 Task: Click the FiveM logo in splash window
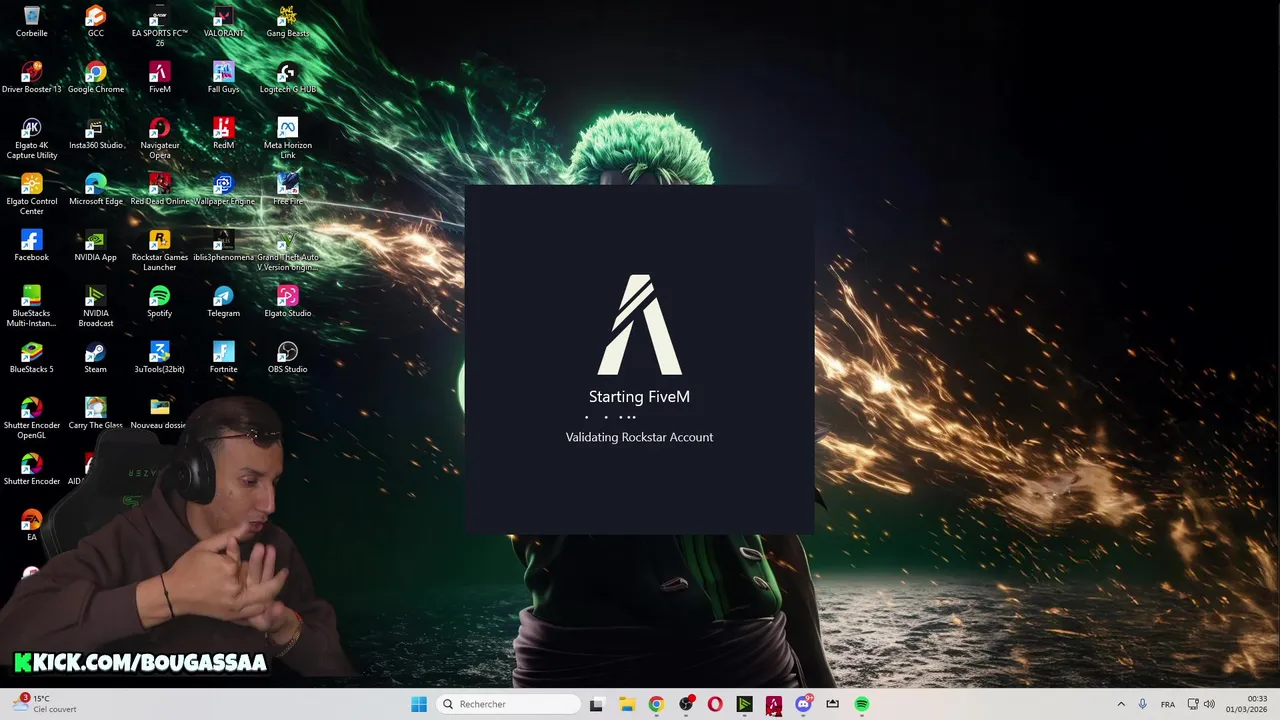pyautogui.click(x=640, y=325)
